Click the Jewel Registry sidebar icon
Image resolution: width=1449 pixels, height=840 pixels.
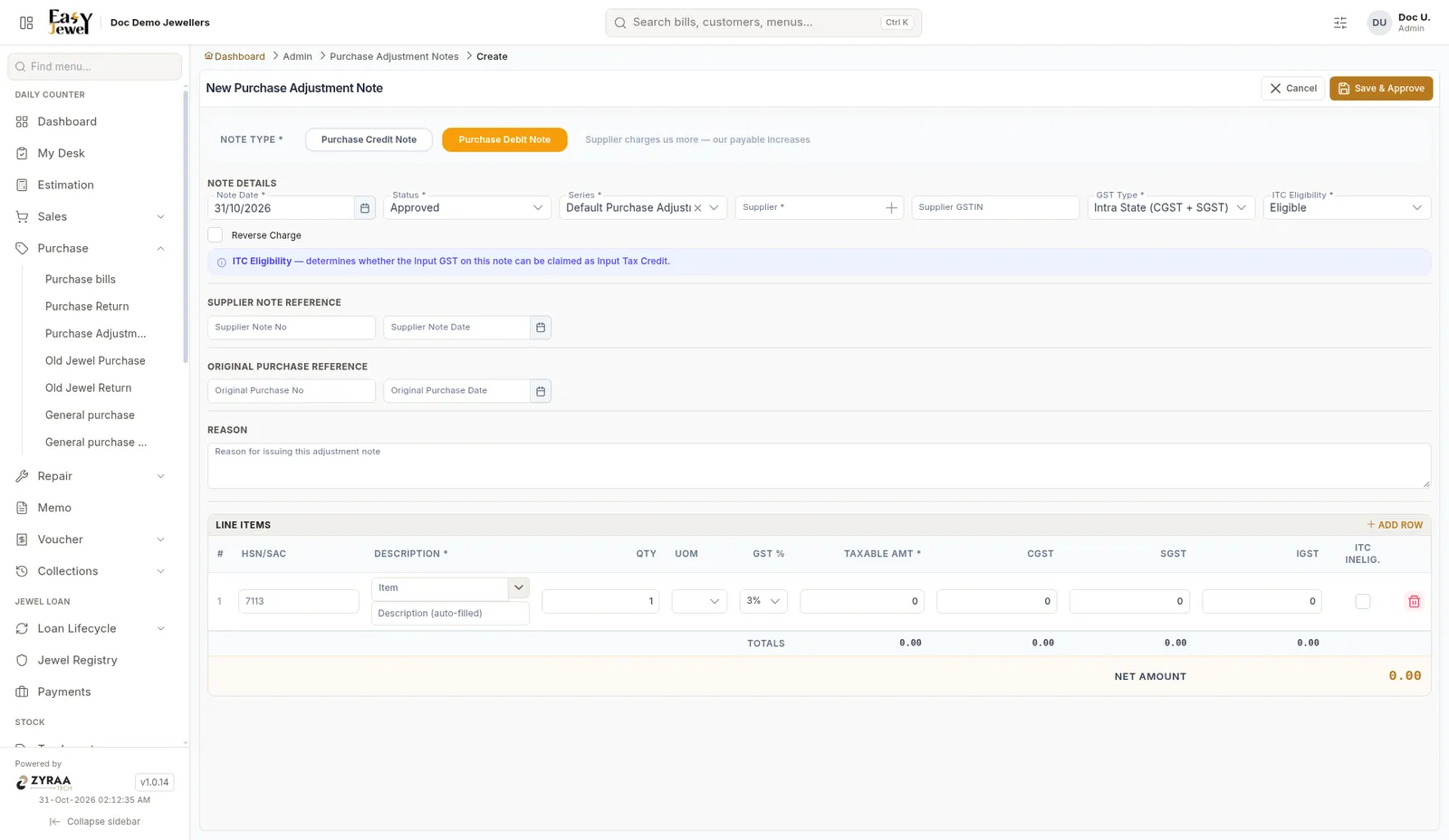pyautogui.click(x=22, y=660)
